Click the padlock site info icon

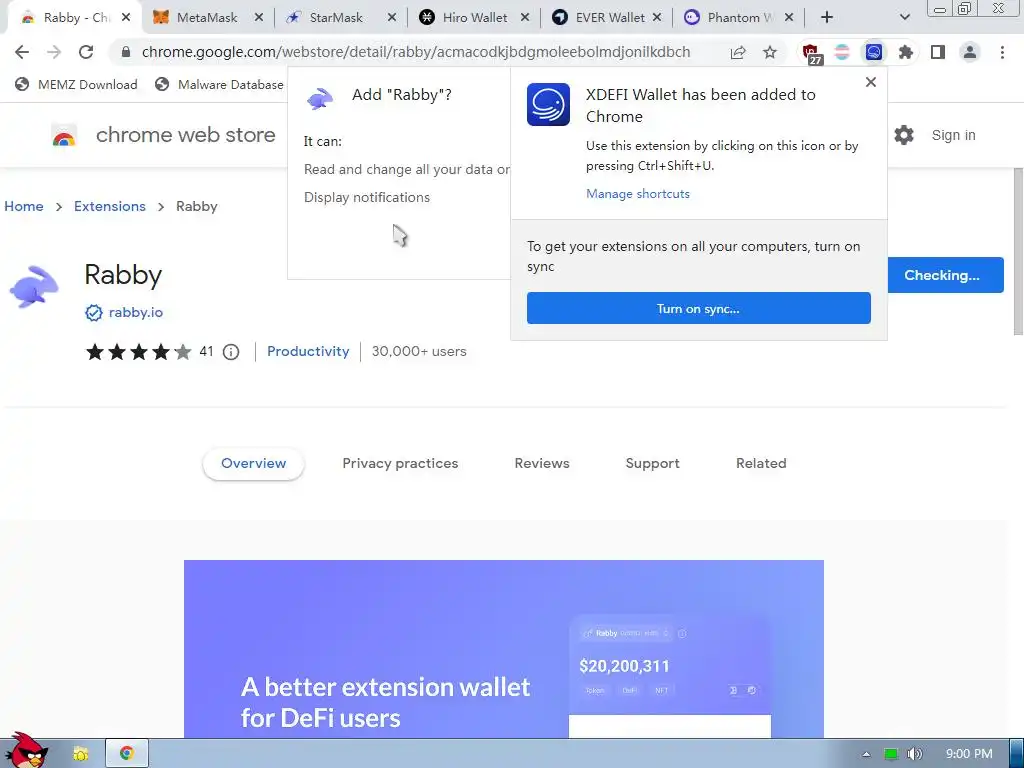tap(126, 52)
